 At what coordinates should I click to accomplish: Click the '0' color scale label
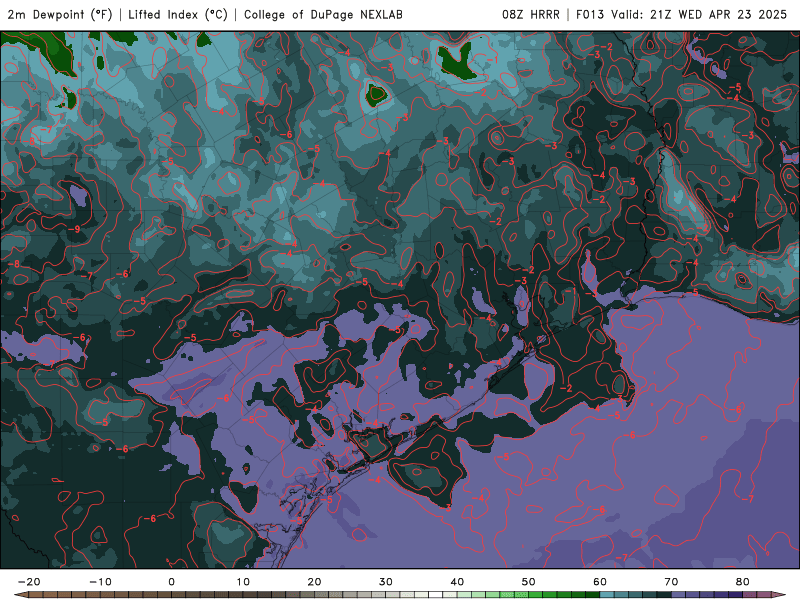point(171,582)
